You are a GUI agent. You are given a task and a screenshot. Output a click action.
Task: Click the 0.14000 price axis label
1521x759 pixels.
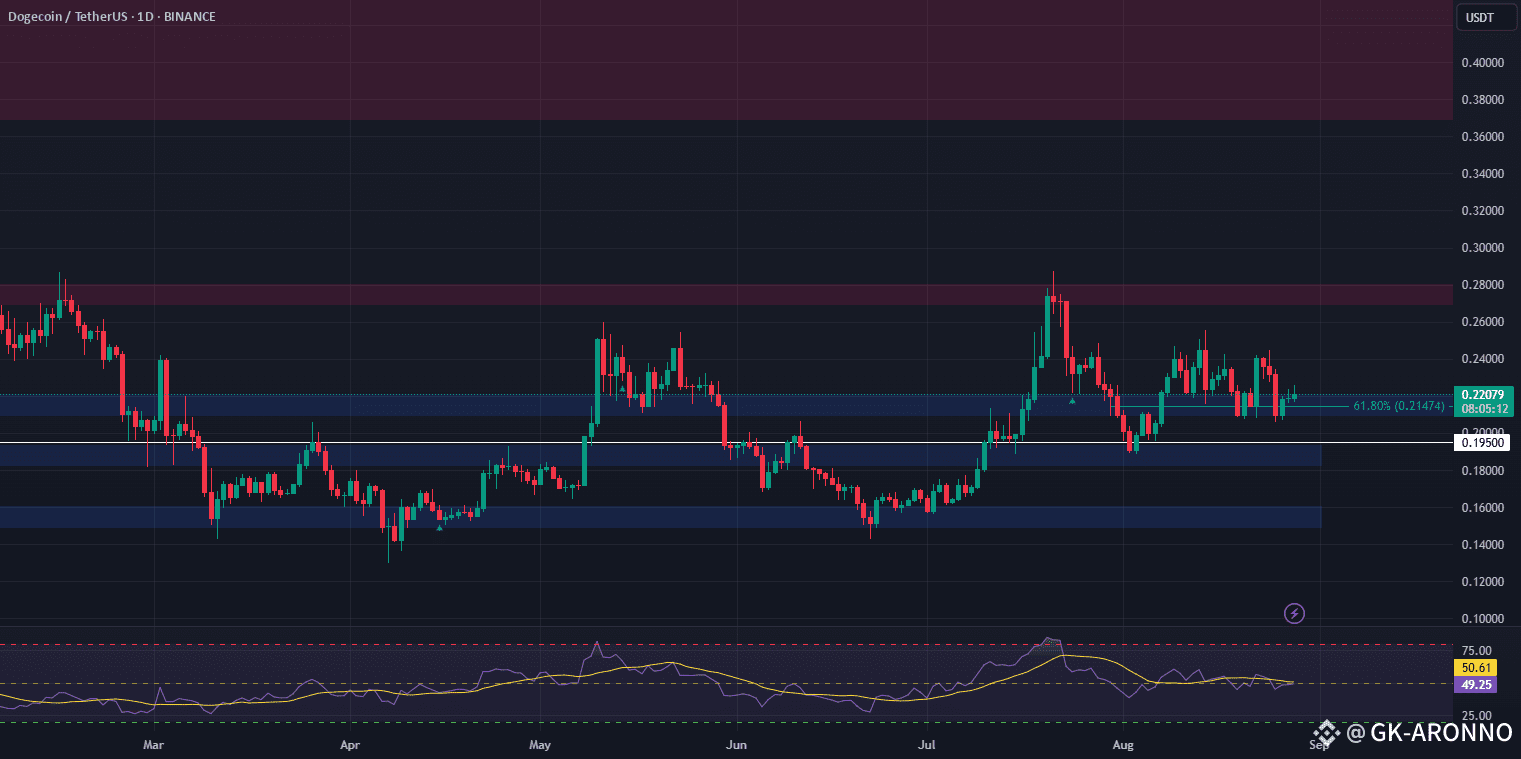point(1482,545)
